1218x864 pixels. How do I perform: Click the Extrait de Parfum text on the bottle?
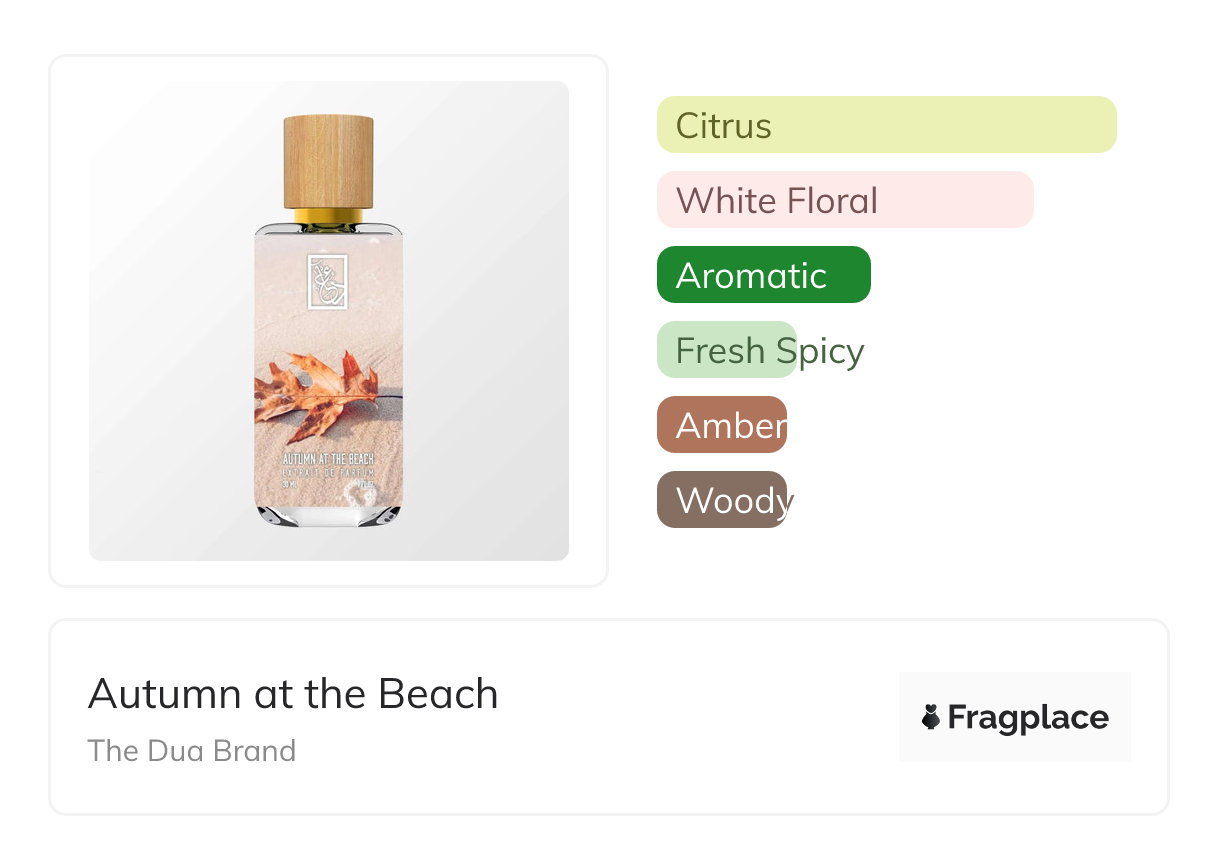328,471
